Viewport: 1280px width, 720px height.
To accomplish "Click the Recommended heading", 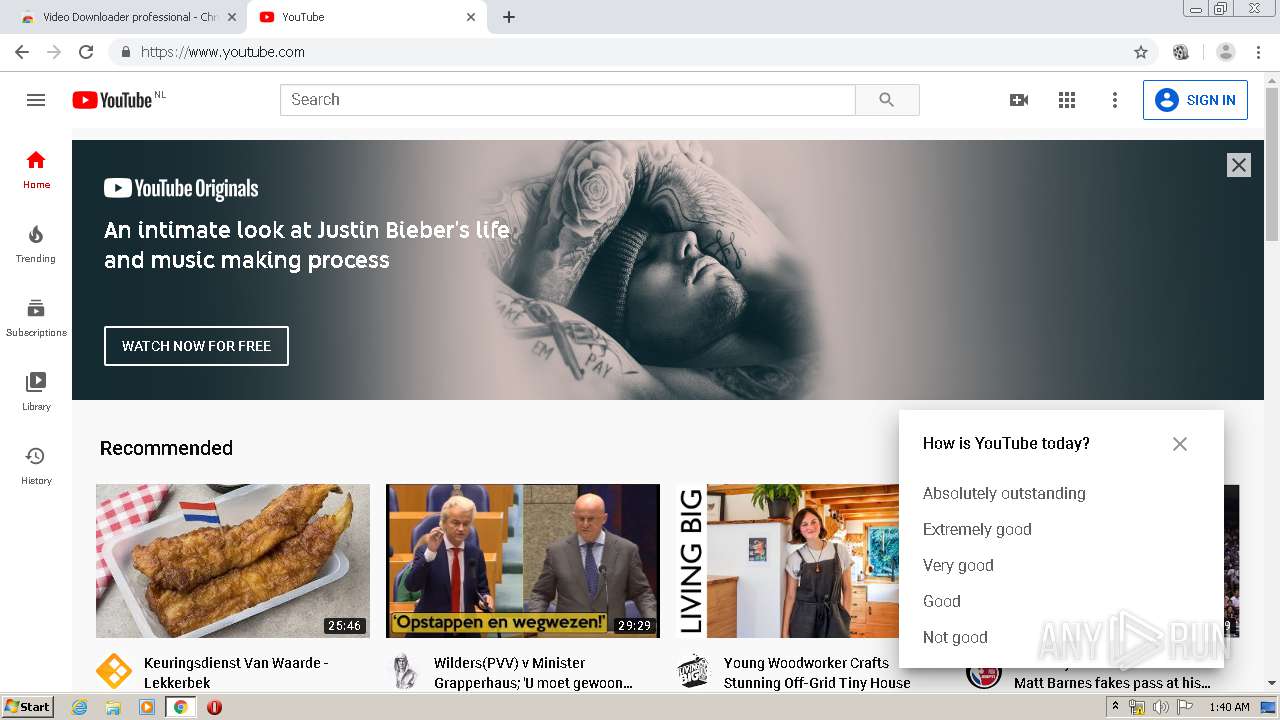I will point(166,448).
